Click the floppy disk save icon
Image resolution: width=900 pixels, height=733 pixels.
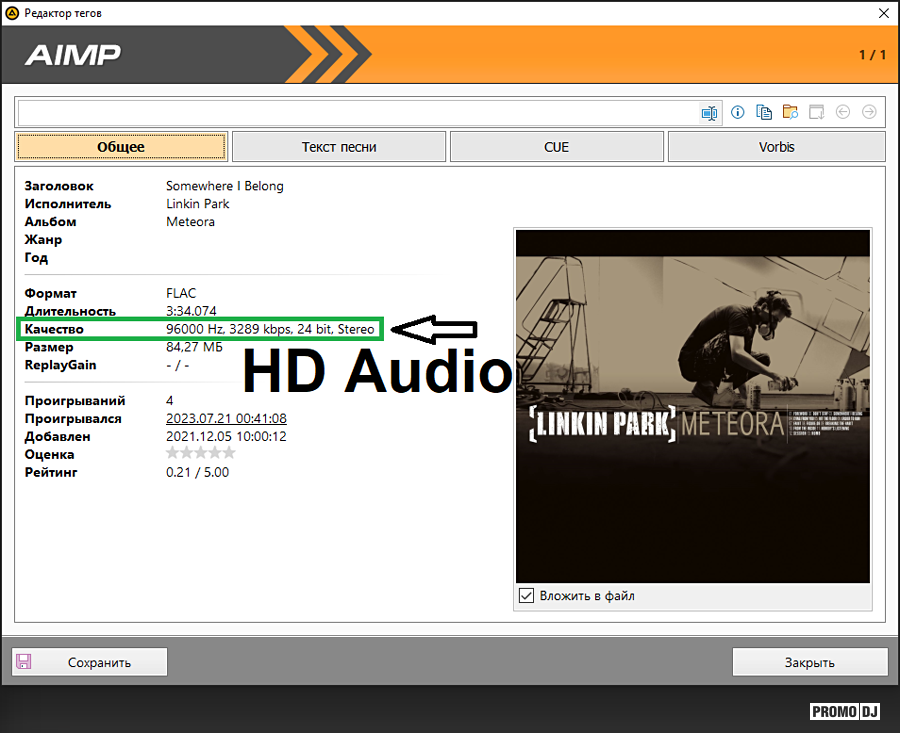click(x=24, y=662)
